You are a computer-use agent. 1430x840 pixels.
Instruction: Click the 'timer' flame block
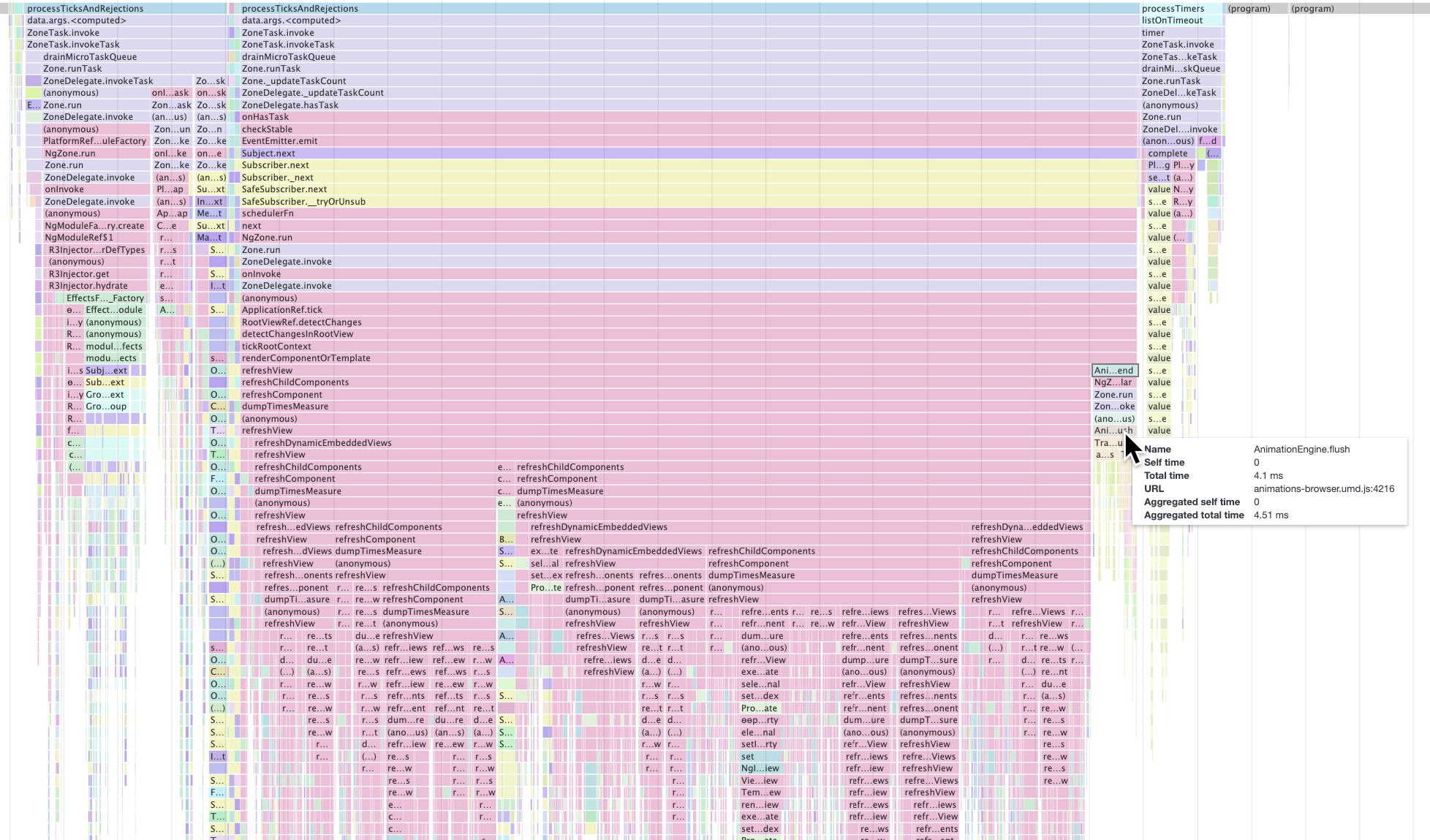1181,33
